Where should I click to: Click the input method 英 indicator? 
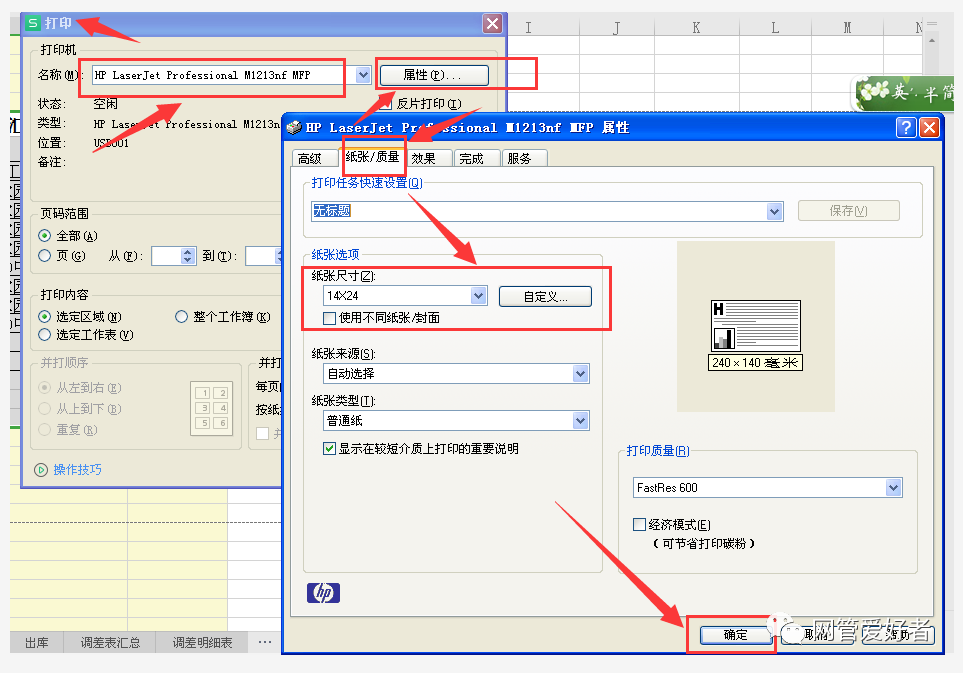[x=900, y=92]
